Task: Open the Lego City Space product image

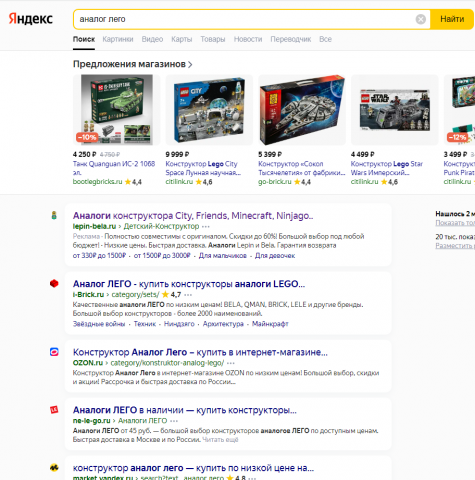Action: 209,110
